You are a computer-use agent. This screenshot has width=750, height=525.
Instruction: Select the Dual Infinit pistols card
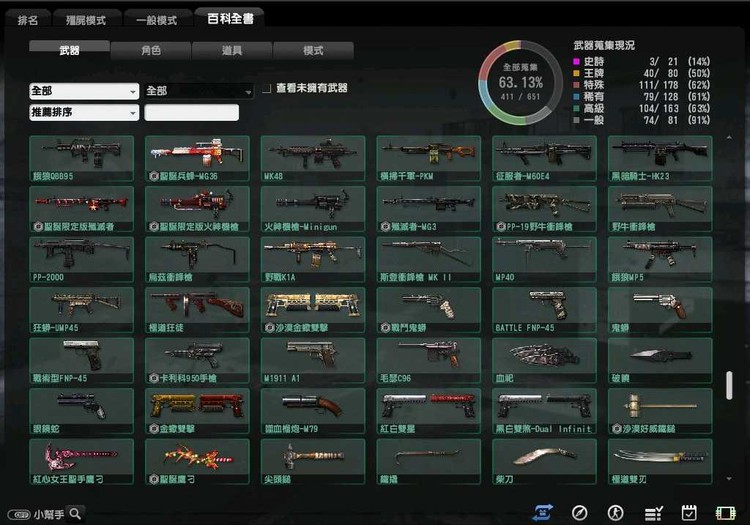pos(544,411)
